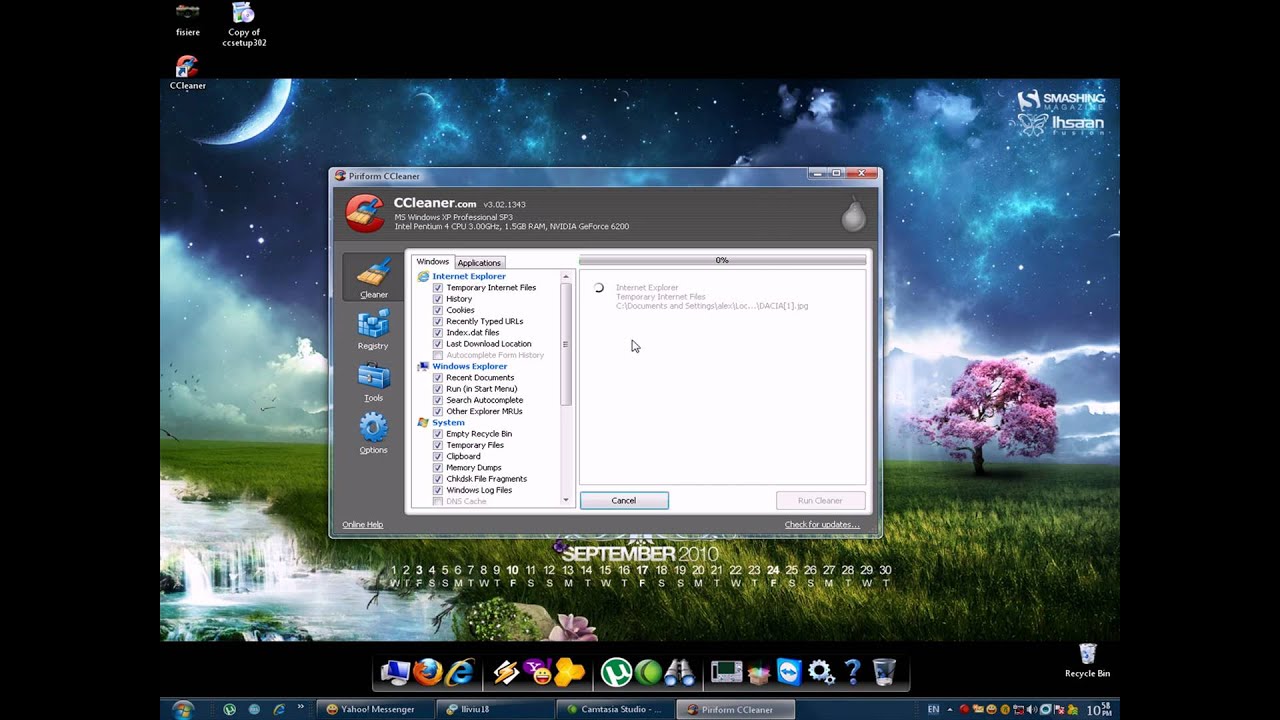Image resolution: width=1280 pixels, height=720 pixels.
Task: Switch to Camtasia Studio taskbar item
Action: [x=615, y=709]
